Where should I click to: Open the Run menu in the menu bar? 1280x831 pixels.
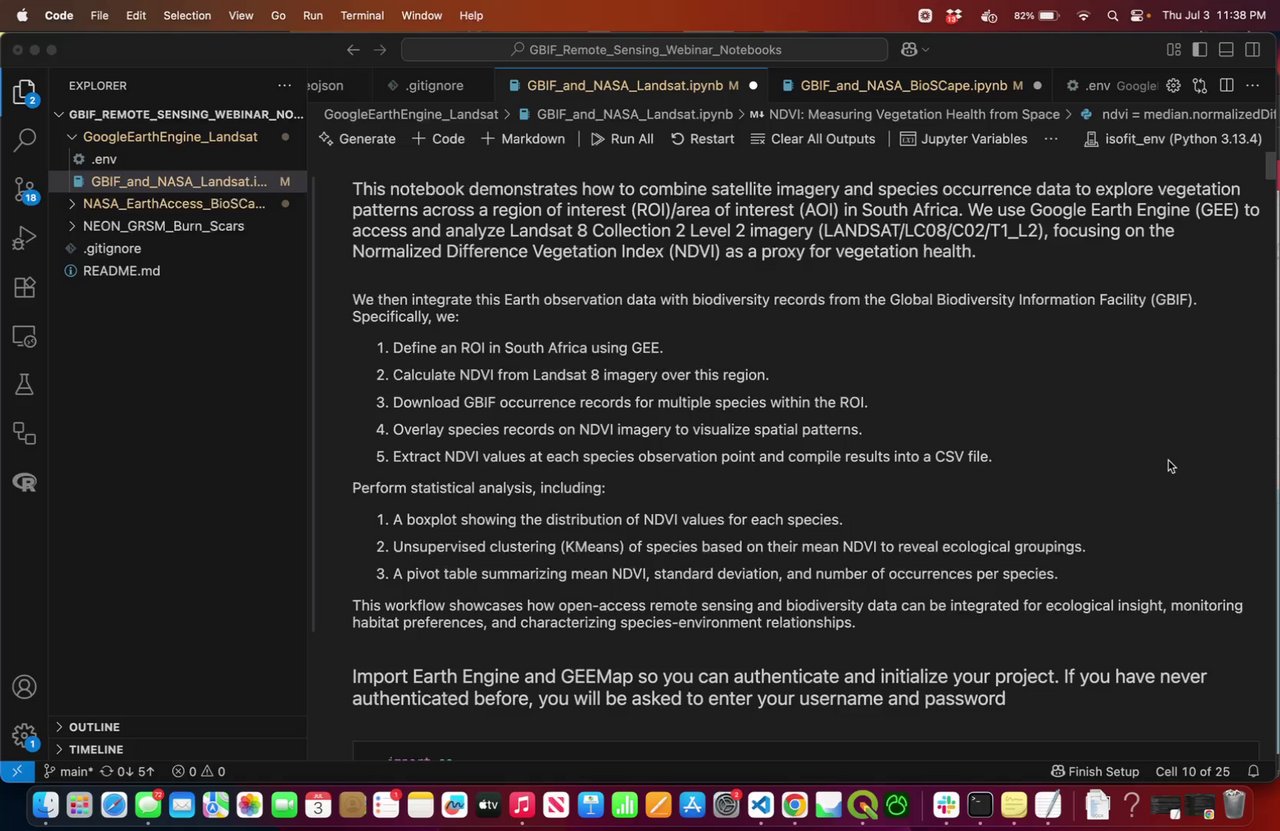pos(312,16)
